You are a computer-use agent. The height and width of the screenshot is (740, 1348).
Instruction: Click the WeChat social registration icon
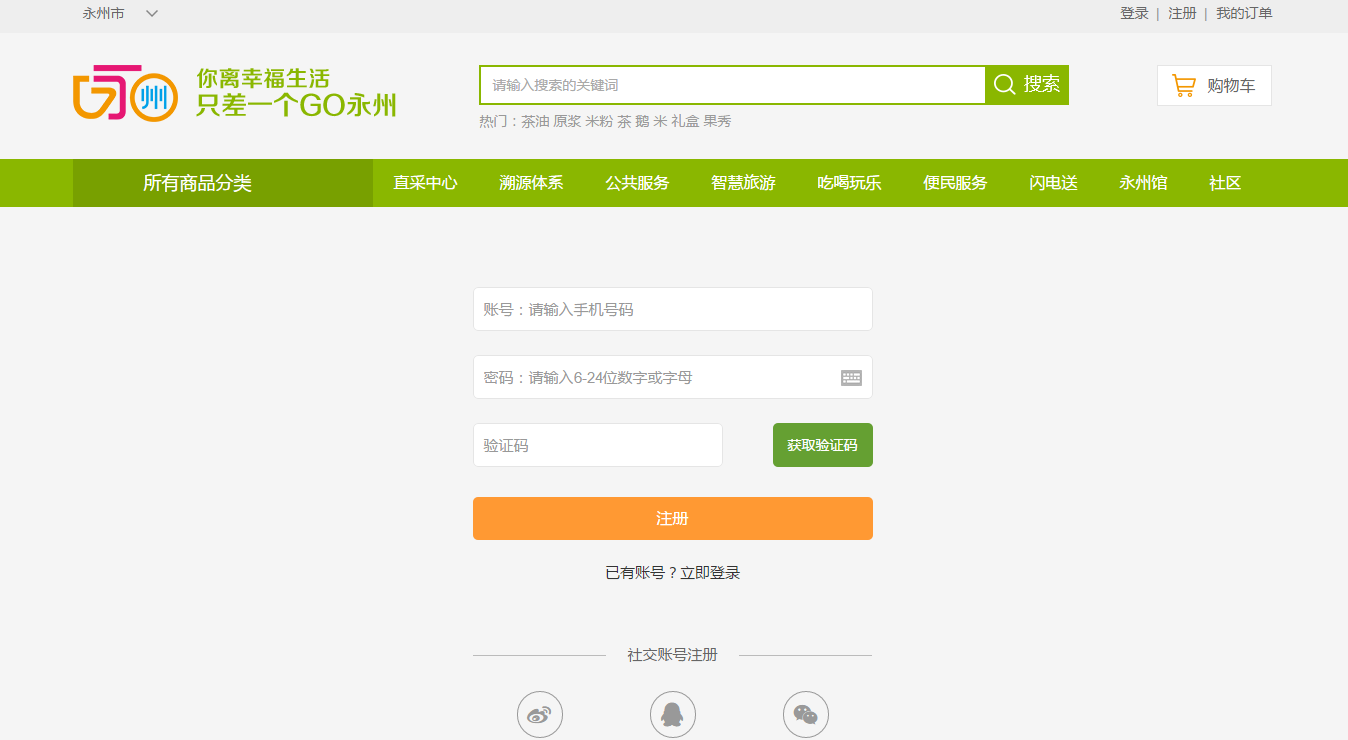[806, 715]
